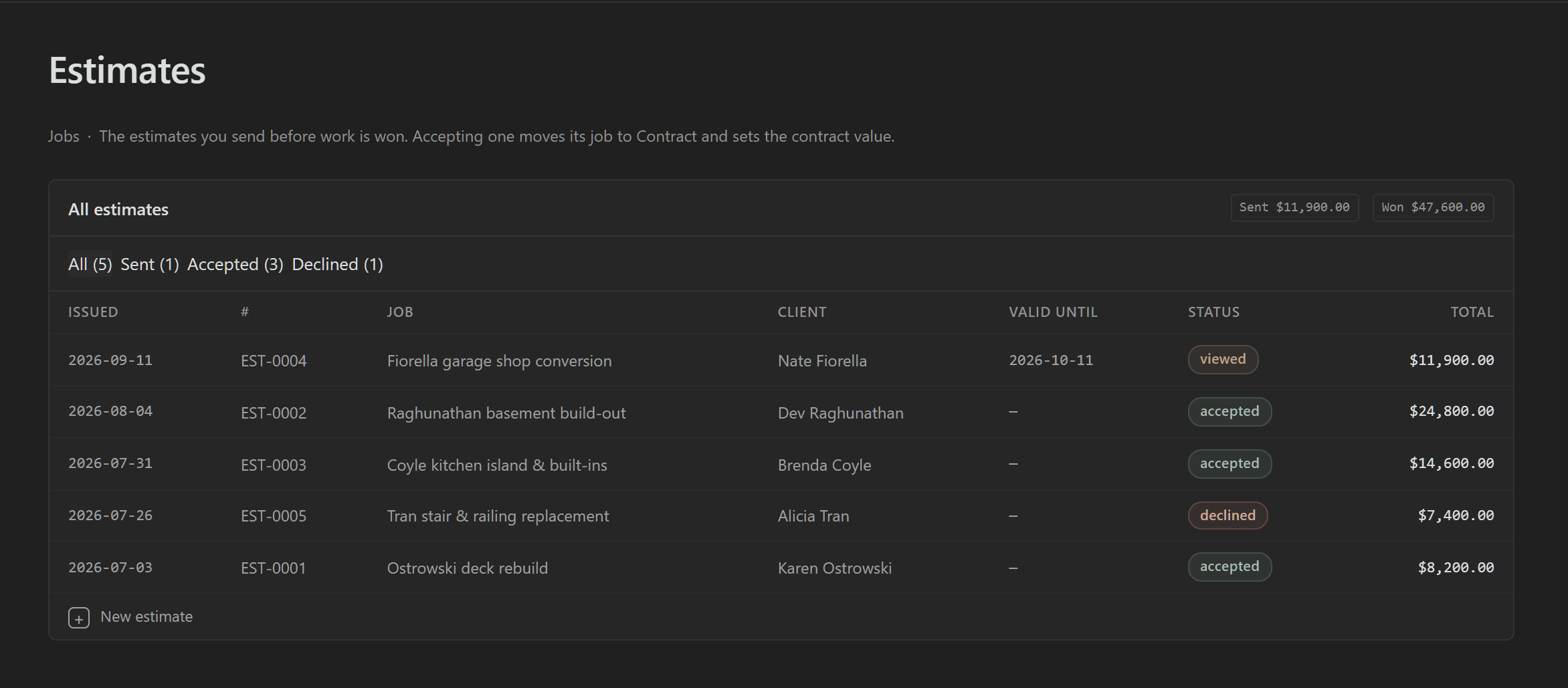Click the New estimate label
Image resolution: width=1568 pixels, height=688 pixels.
pyautogui.click(x=146, y=616)
